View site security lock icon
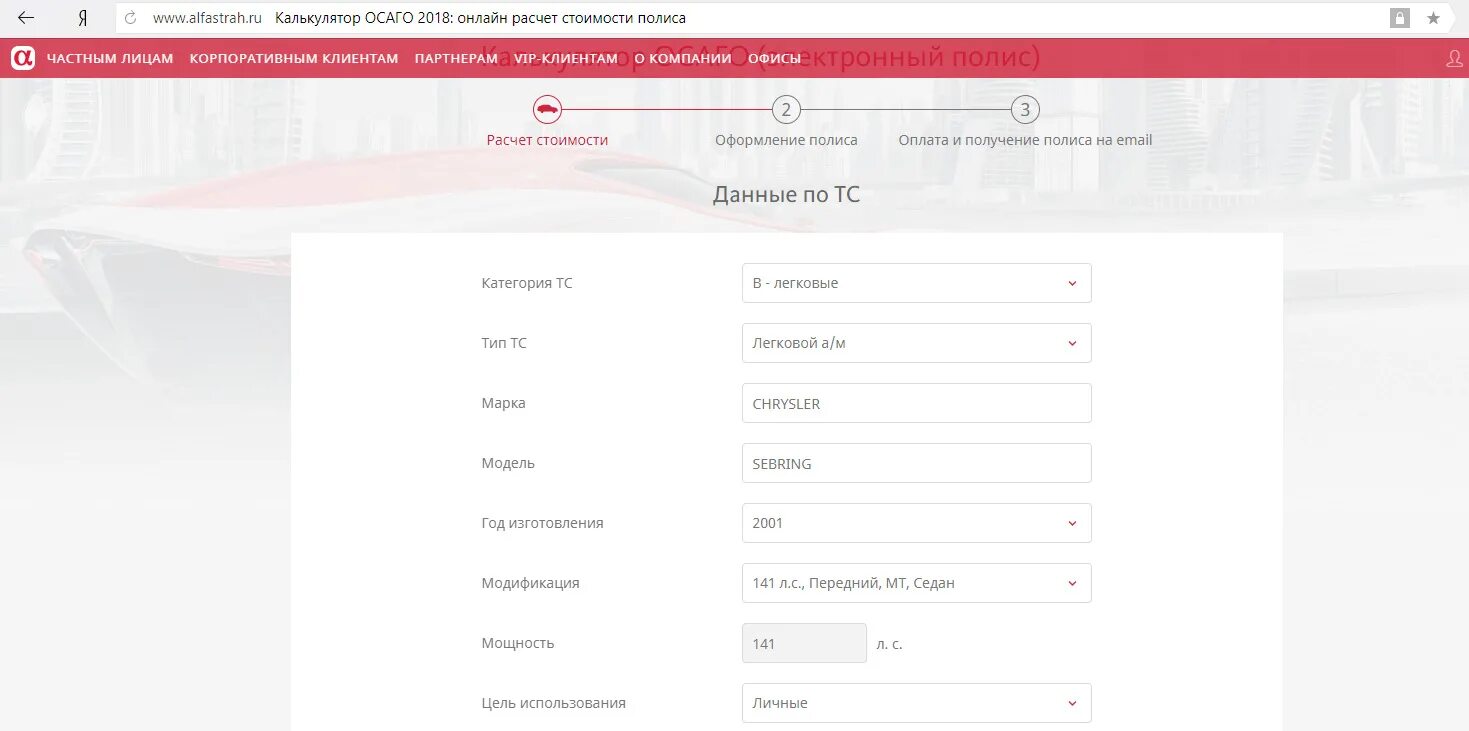This screenshot has height=731, width=1469. click(1400, 18)
